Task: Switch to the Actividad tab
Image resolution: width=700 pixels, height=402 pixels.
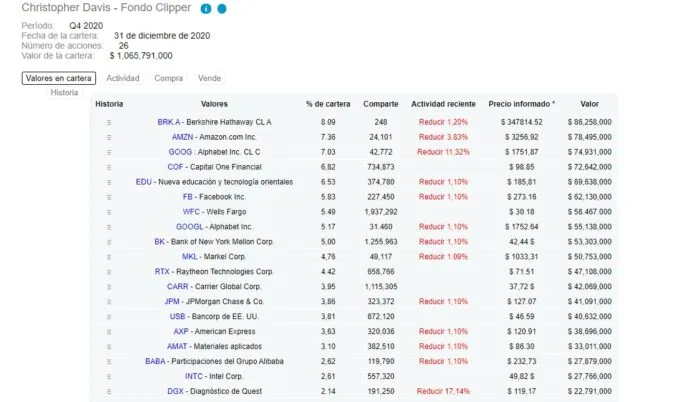Action: point(123,78)
